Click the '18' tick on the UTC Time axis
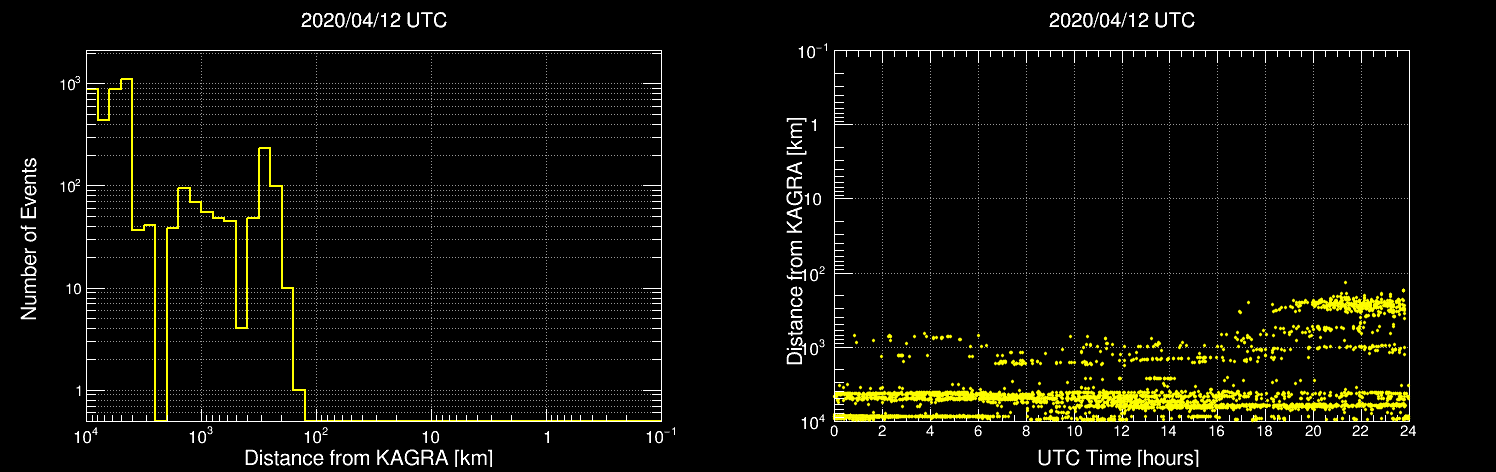This screenshot has height=472, width=1496. click(1265, 431)
